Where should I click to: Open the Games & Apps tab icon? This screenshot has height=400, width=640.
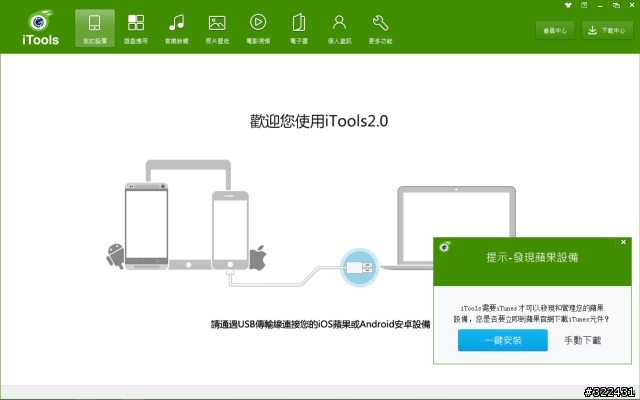pyautogui.click(x=136, y=23)
